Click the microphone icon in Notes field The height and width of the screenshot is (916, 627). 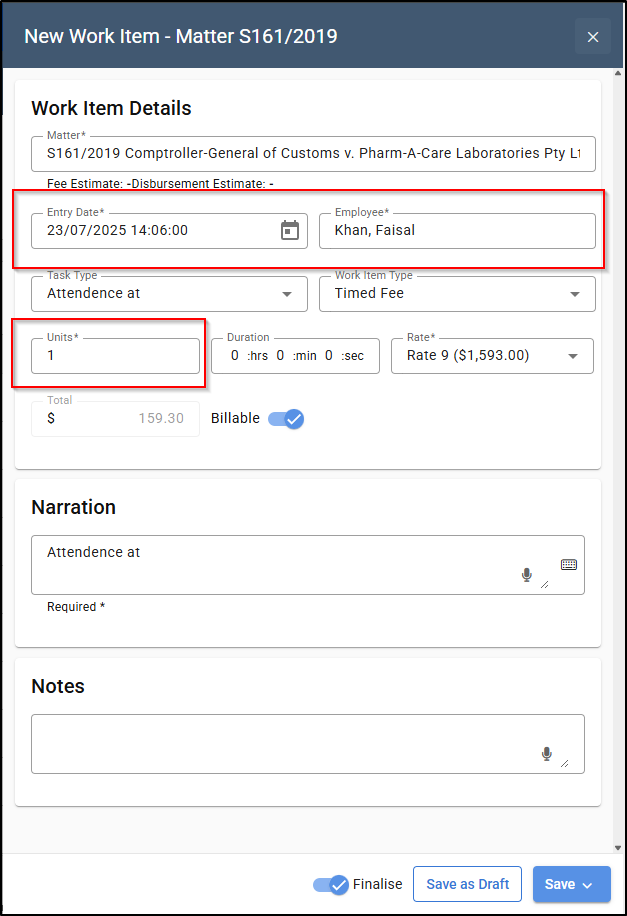[x=546, y=754]
